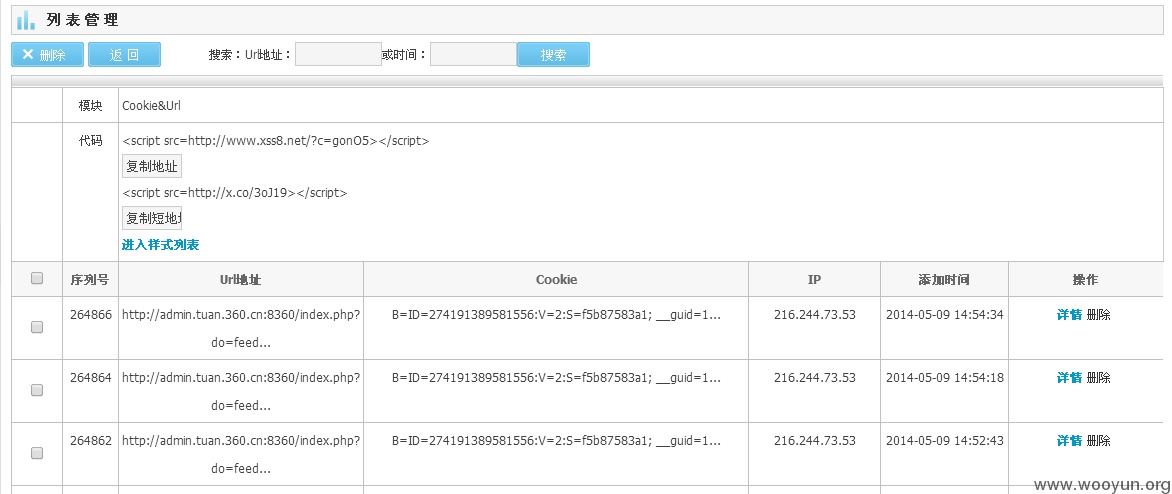
Task: Toggle the select-all checkbox in table header
Action: click(37, 279)
